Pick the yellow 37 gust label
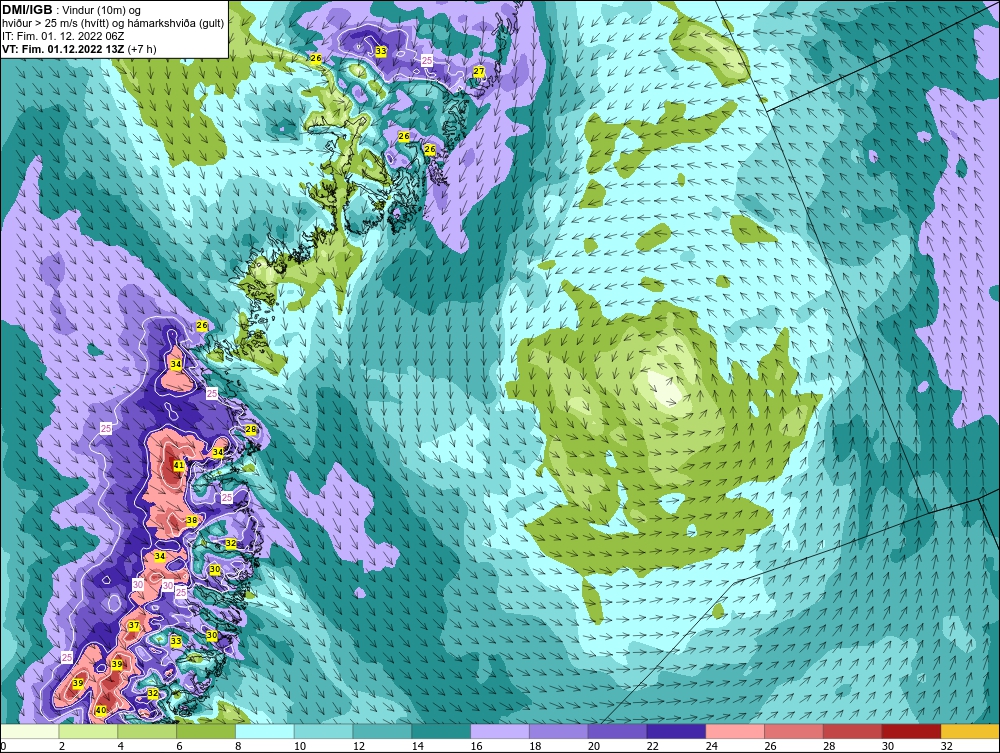This screenshot has height=753, width=1000. [x=133, y=625]
